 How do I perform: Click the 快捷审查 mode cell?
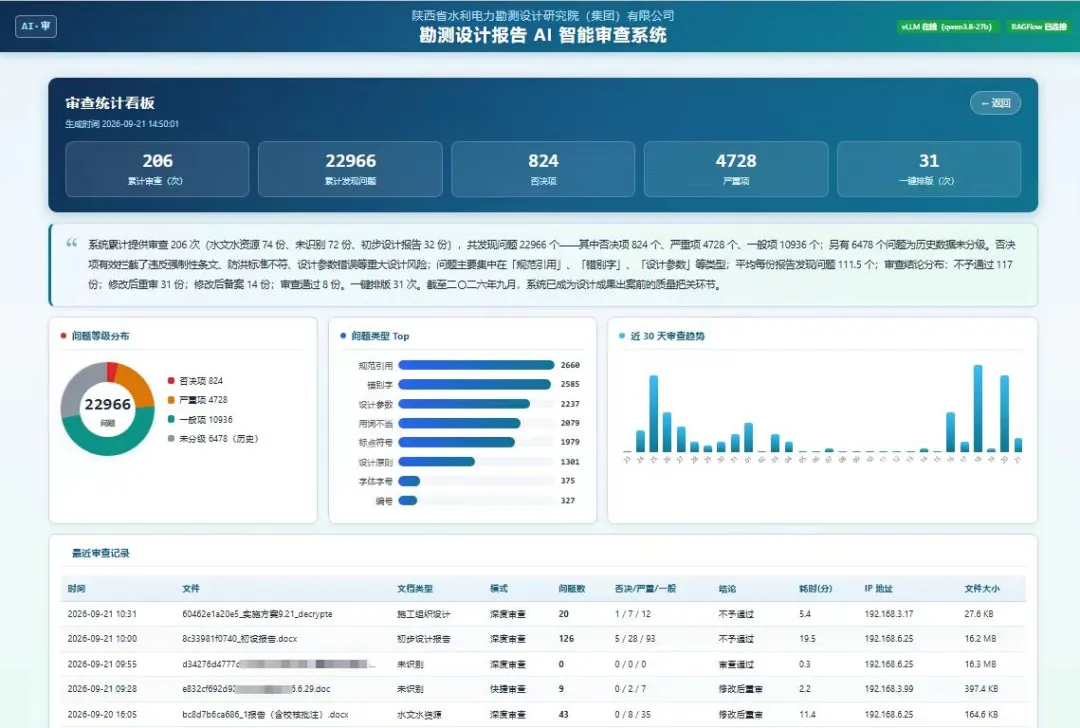pos(508,689)
